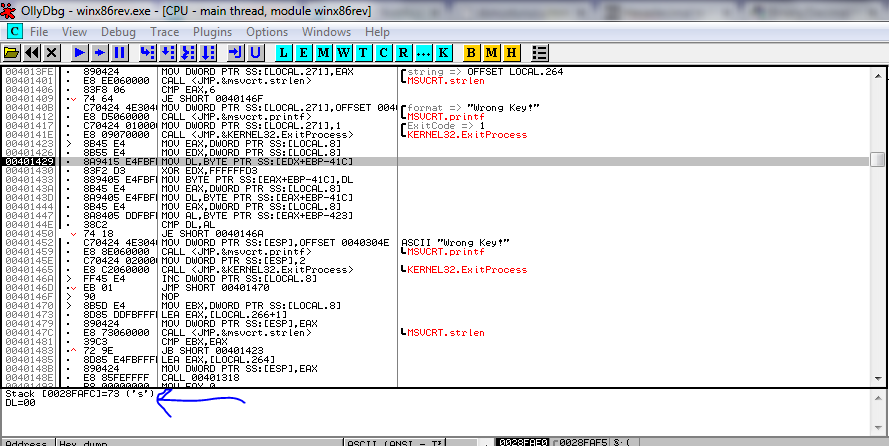Click the Open file folder icon
Image resolution: width=889 pixels, height=446 pixels.
[x=11, y=53]
